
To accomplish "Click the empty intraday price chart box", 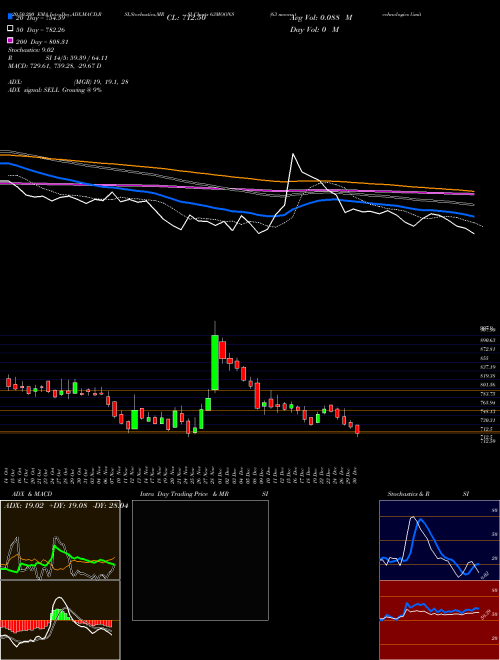I will pyautogui.click(x=200, y=560).
